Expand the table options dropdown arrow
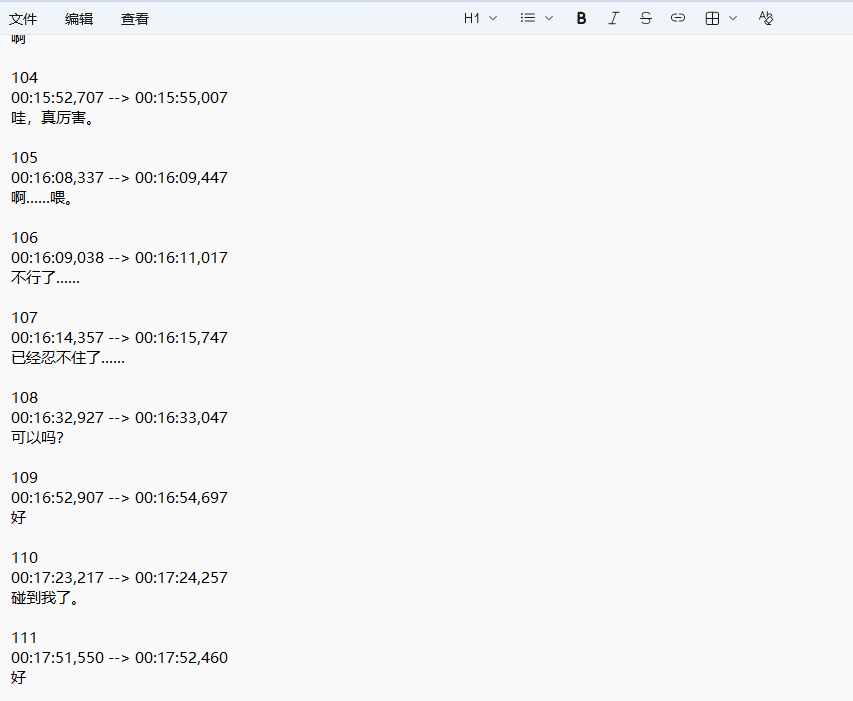This screenshot has height=701, width=853. pyautogui.click(x=733, y=18)
